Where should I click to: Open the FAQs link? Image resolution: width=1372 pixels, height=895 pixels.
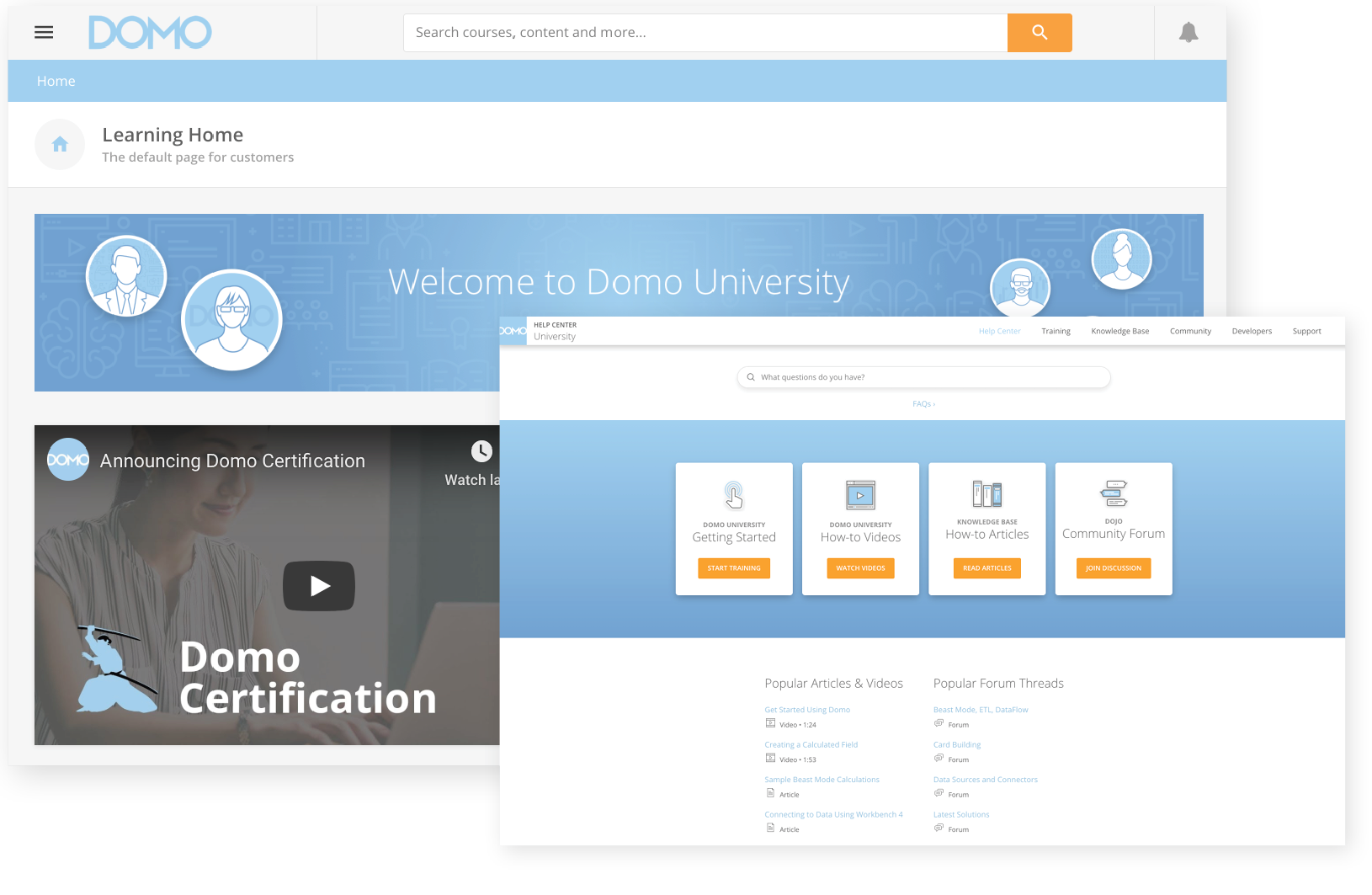pyautogui.click(x=923, y=403)
